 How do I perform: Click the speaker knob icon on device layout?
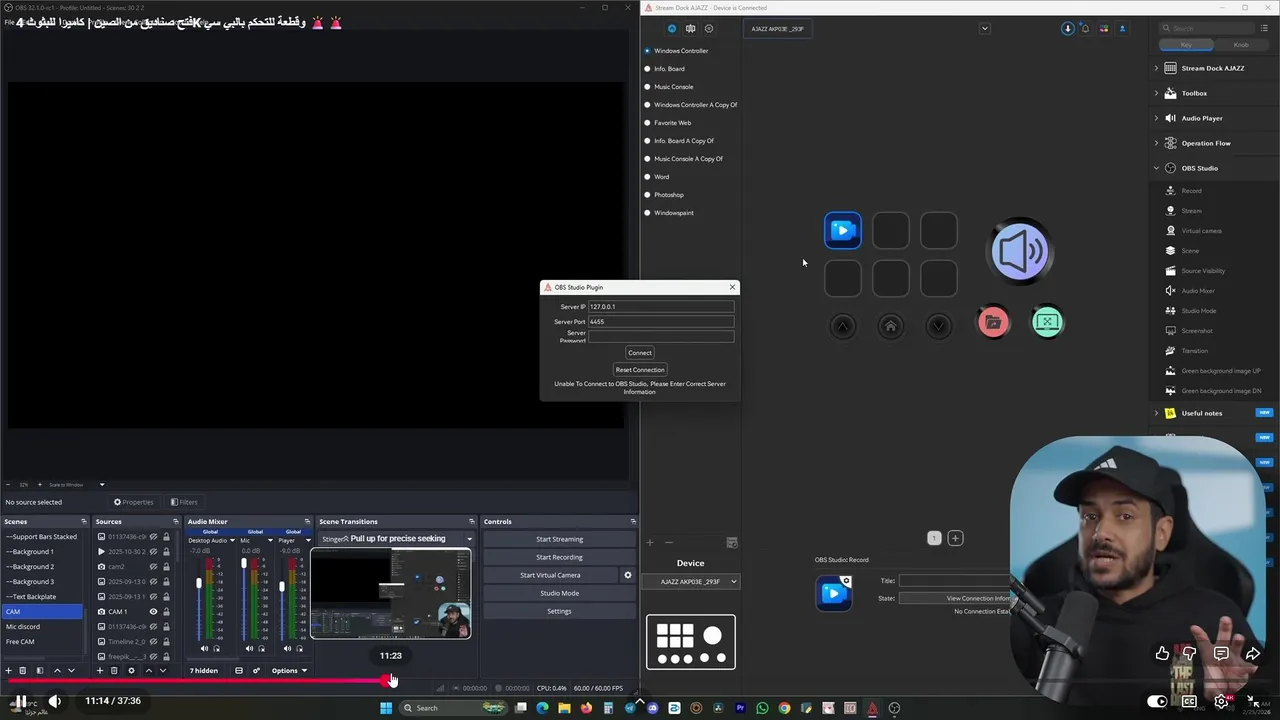1019,250
